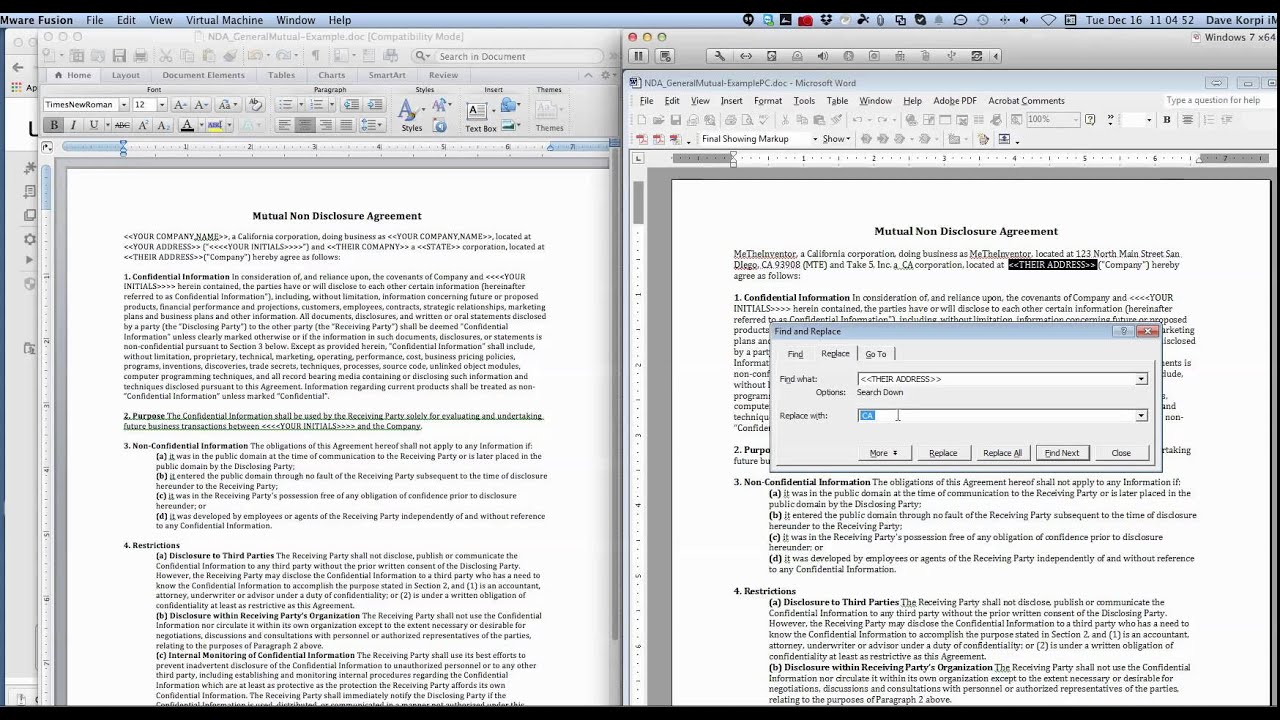Toggle superscript in Mac Word ribbon
This screenshot has height=720, width=1280.
(143, 125)
